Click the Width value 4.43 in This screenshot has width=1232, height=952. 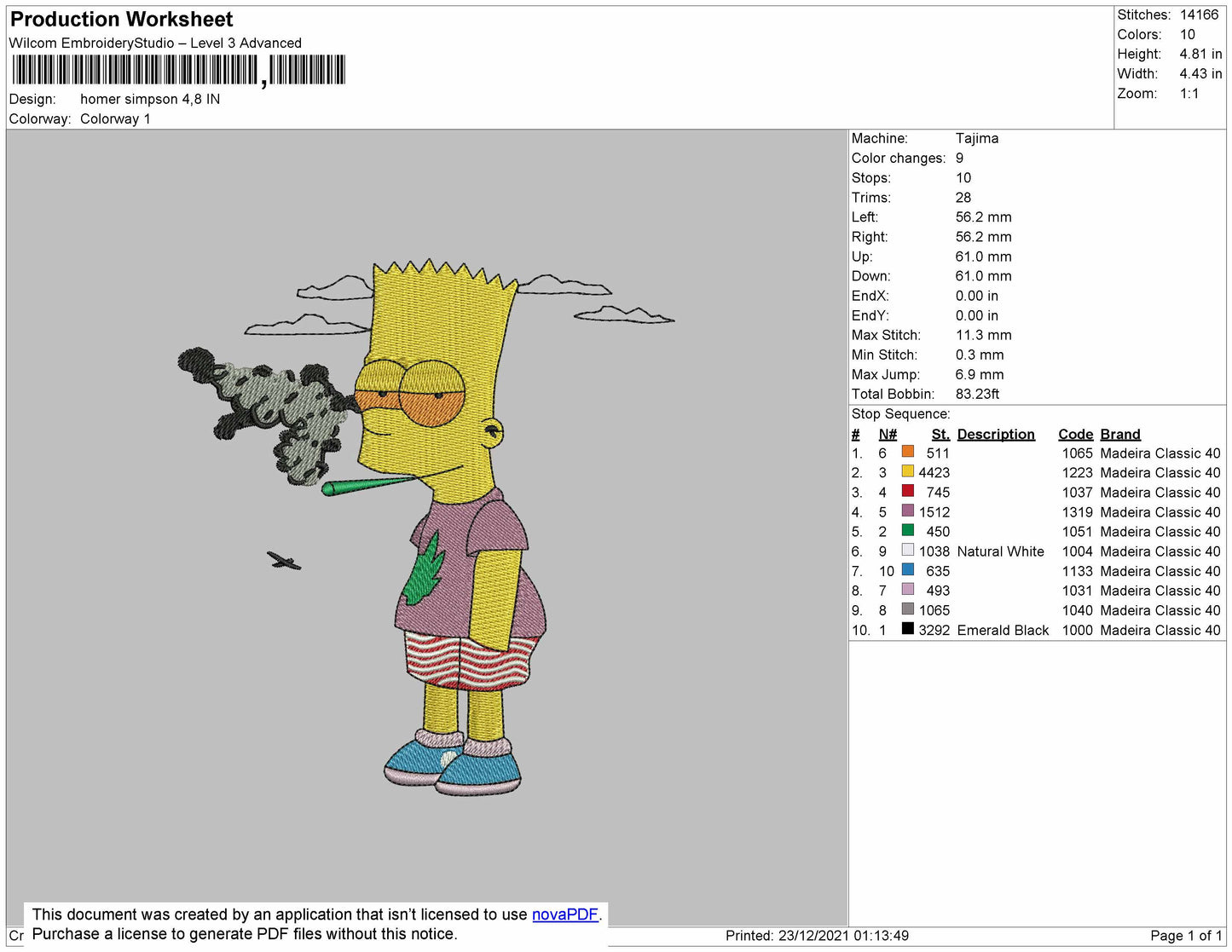(1200, 73)
